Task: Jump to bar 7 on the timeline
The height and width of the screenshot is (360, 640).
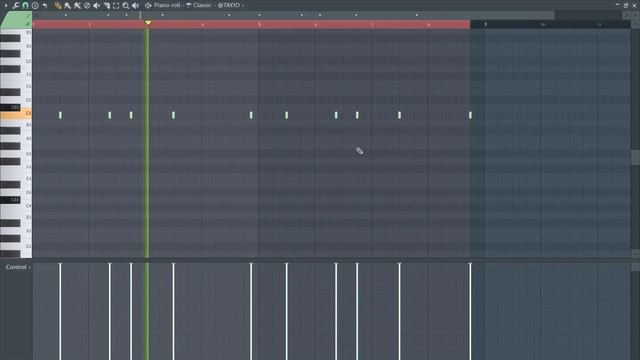Action: coord(372,24)
